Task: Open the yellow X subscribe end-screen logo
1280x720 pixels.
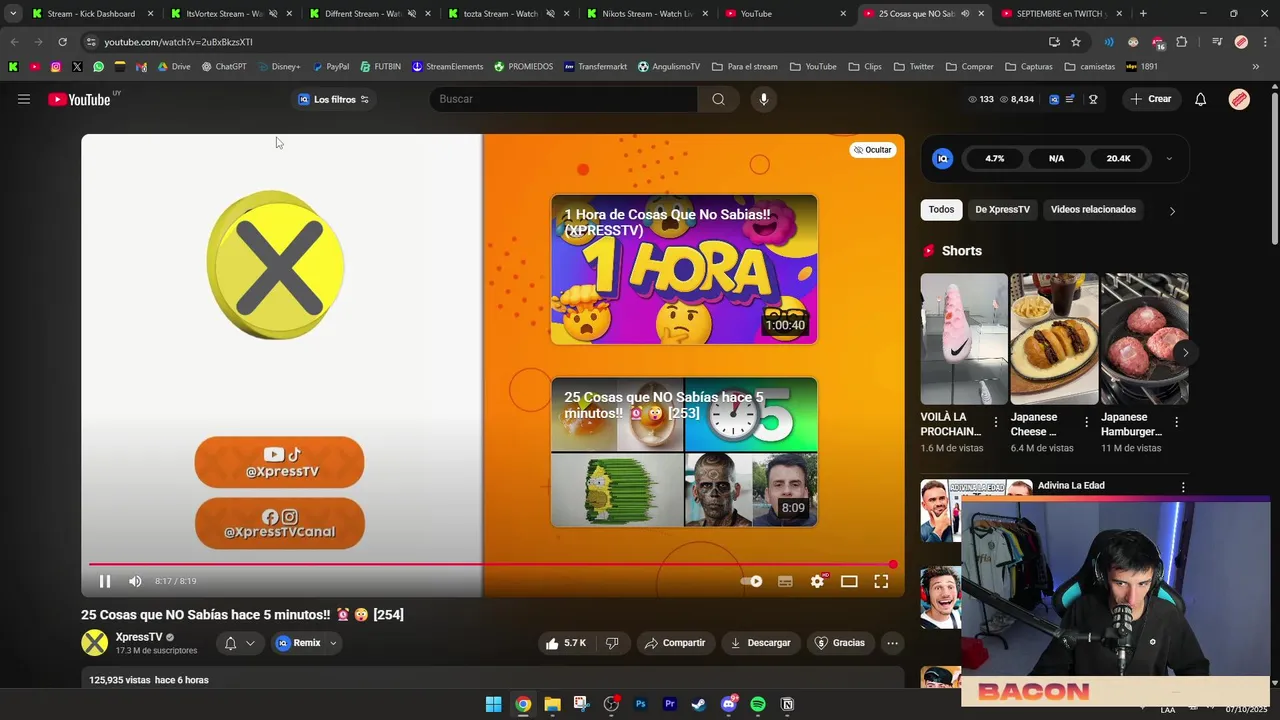Action: [276, 265]
